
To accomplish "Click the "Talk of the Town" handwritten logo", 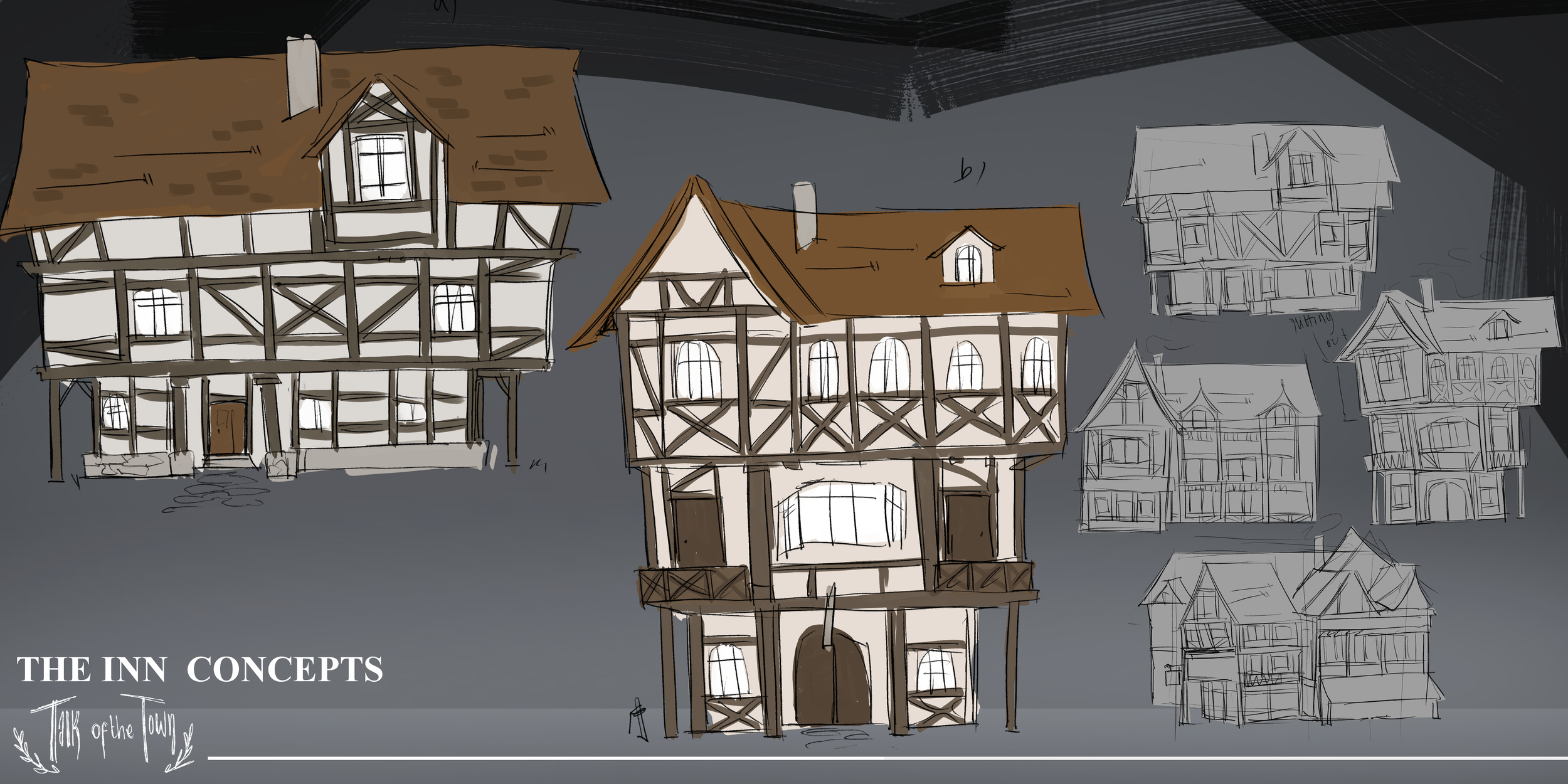I will coord(104,734).
